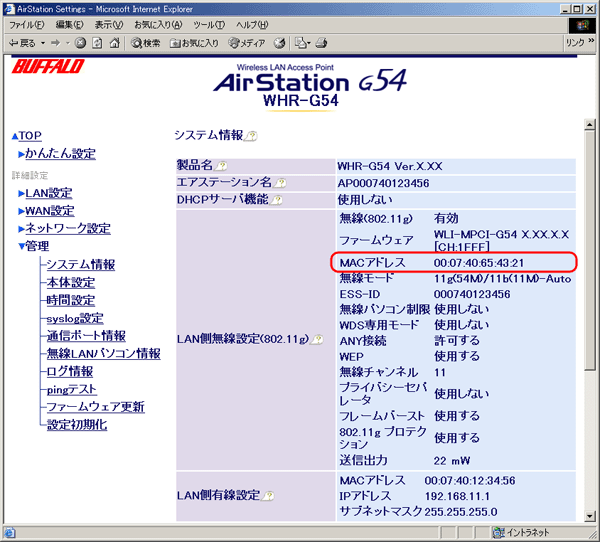Open the ファイル(F) menu

(x=27, y=25)
